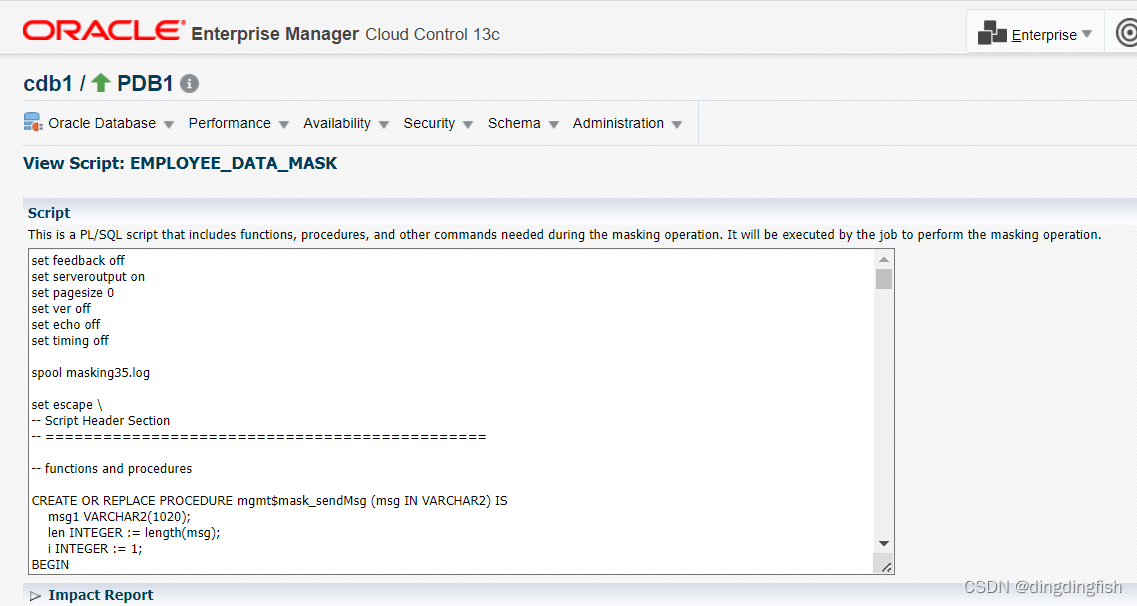Click the 'set timing off' line
Viewport: 1137px width, 606px height.
(x=70, y=341)
